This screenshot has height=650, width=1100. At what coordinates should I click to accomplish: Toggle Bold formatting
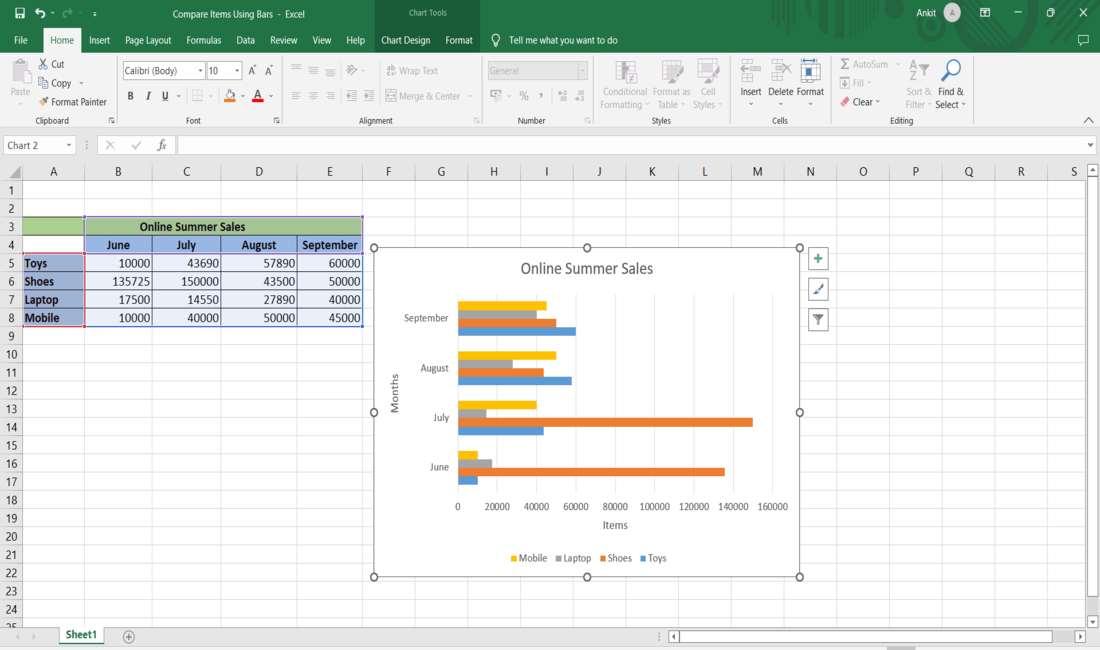pos(130,96)
